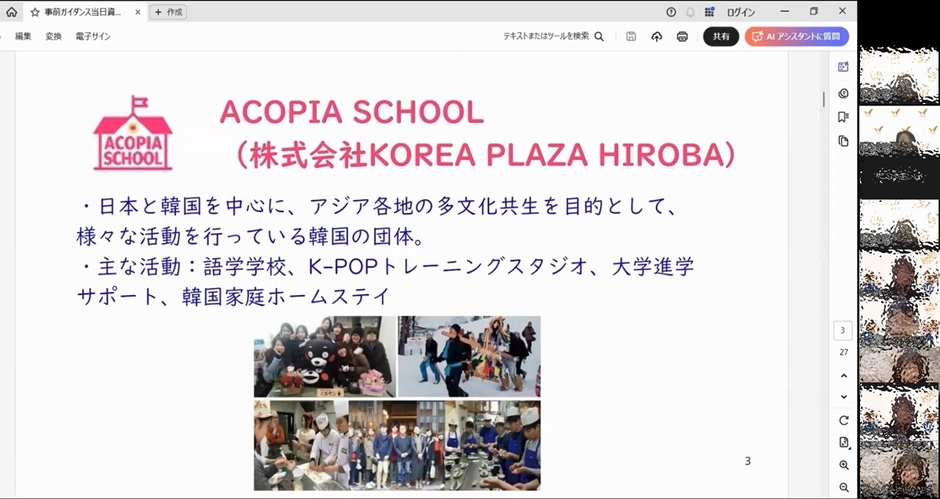Click the line beginning 様々な活動を行っている
Screen dimensions: 940x499
click(x=251, y=237)
